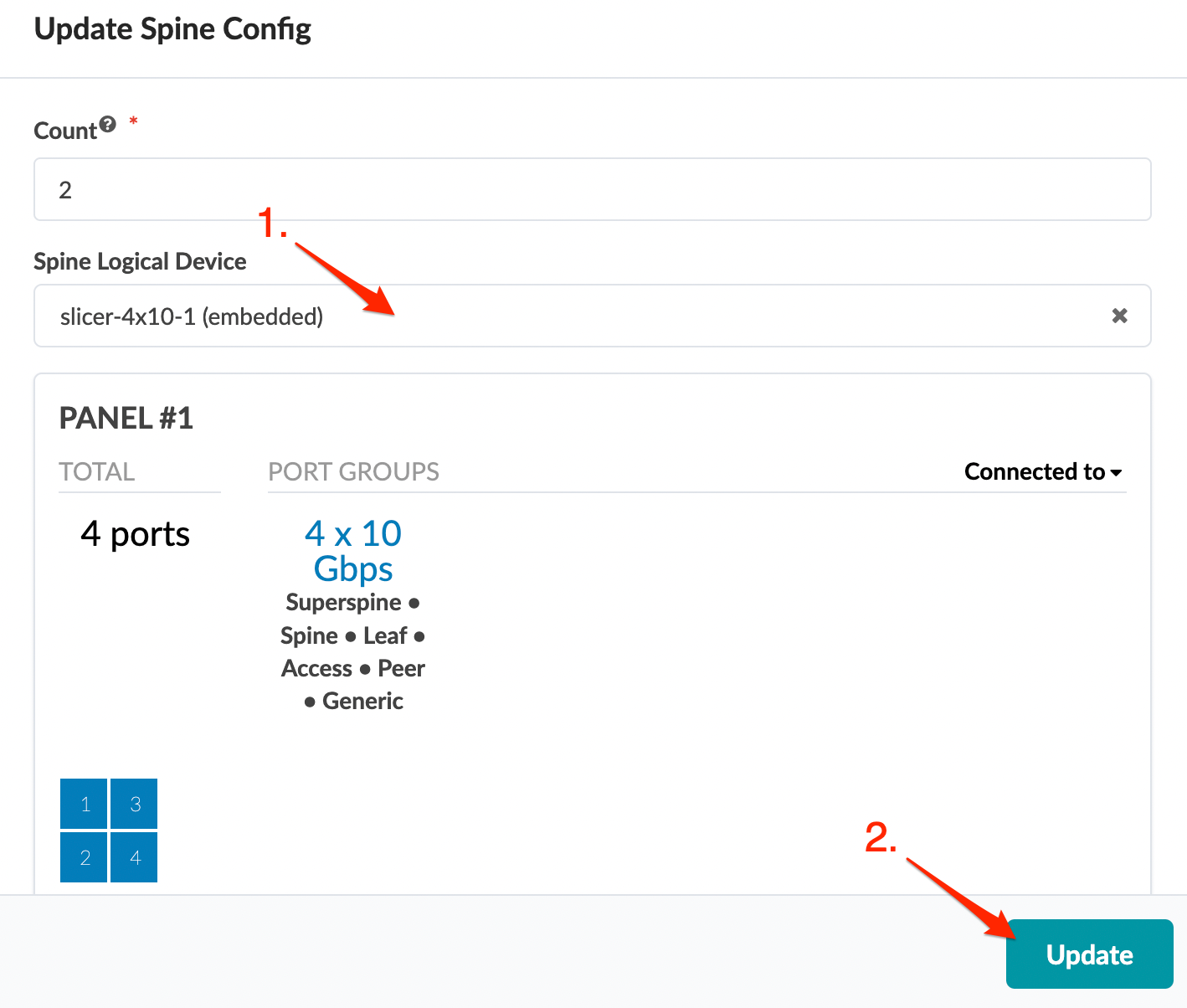Click the Leaf role label
Image resolution: width=1187 pixels, height=1008 pixels.
pos(385,636)
